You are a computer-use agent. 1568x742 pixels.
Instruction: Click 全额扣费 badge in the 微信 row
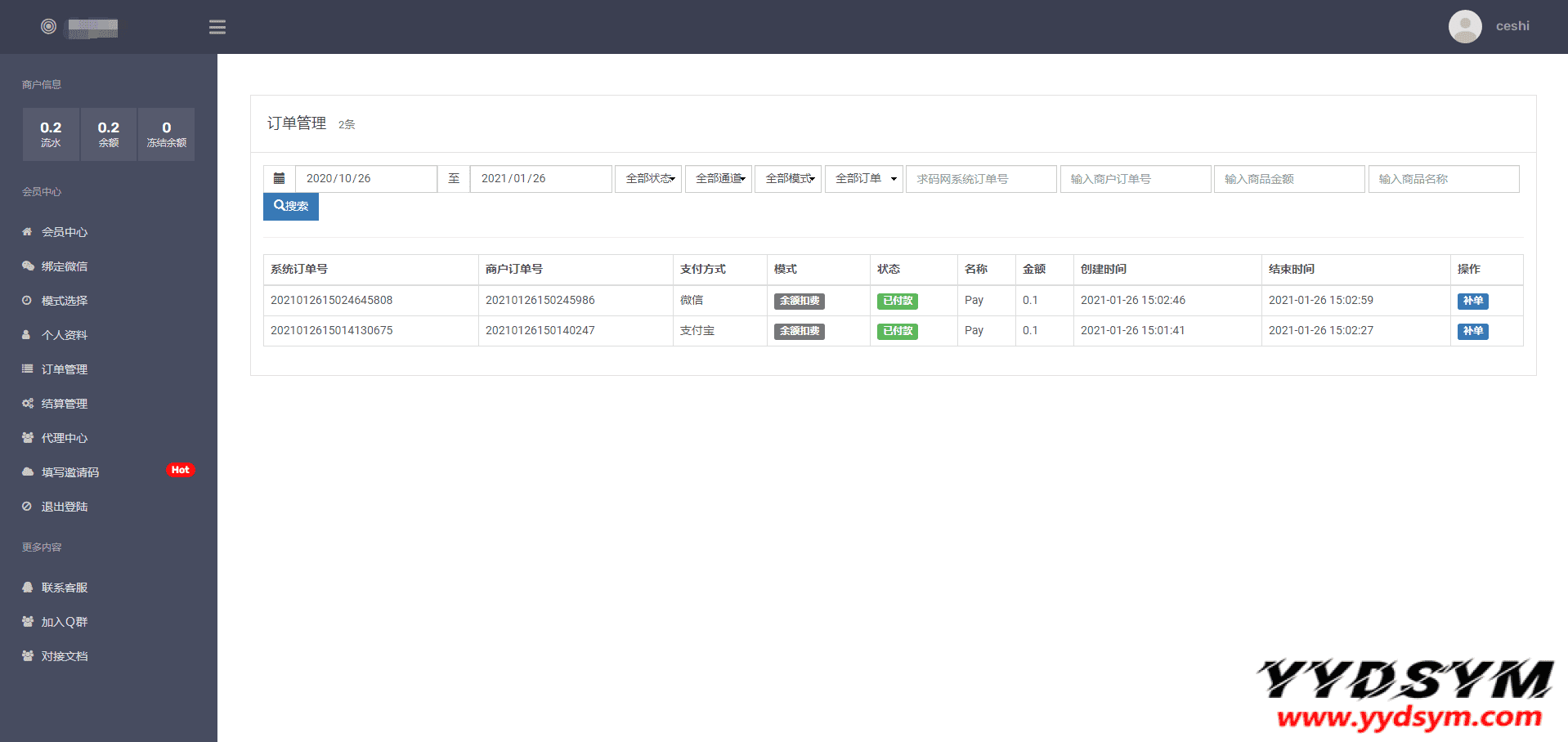[x=800, y=301]
